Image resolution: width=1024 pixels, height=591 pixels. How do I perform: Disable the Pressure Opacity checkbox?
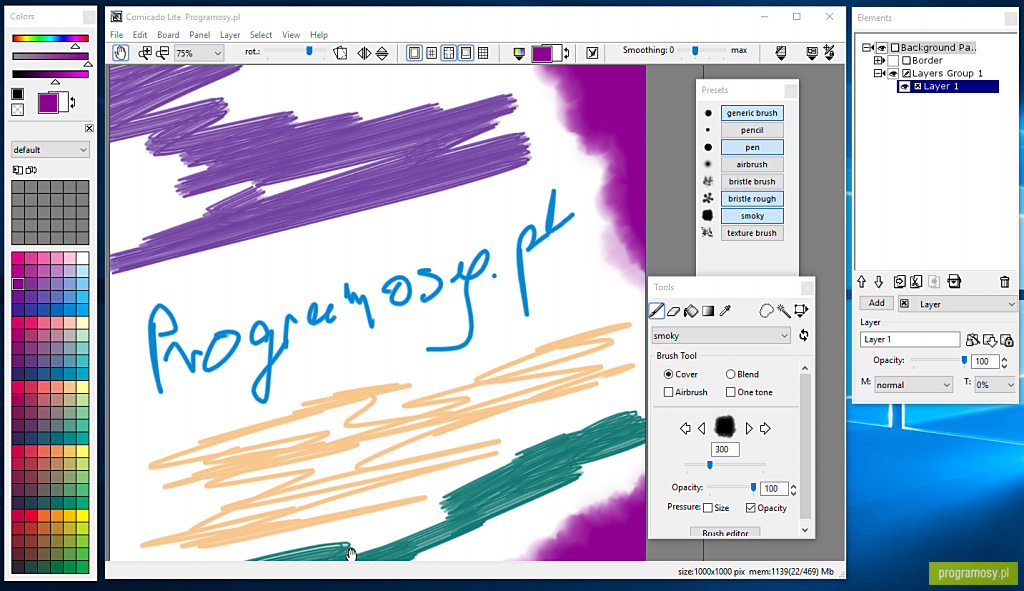[751, 507]
